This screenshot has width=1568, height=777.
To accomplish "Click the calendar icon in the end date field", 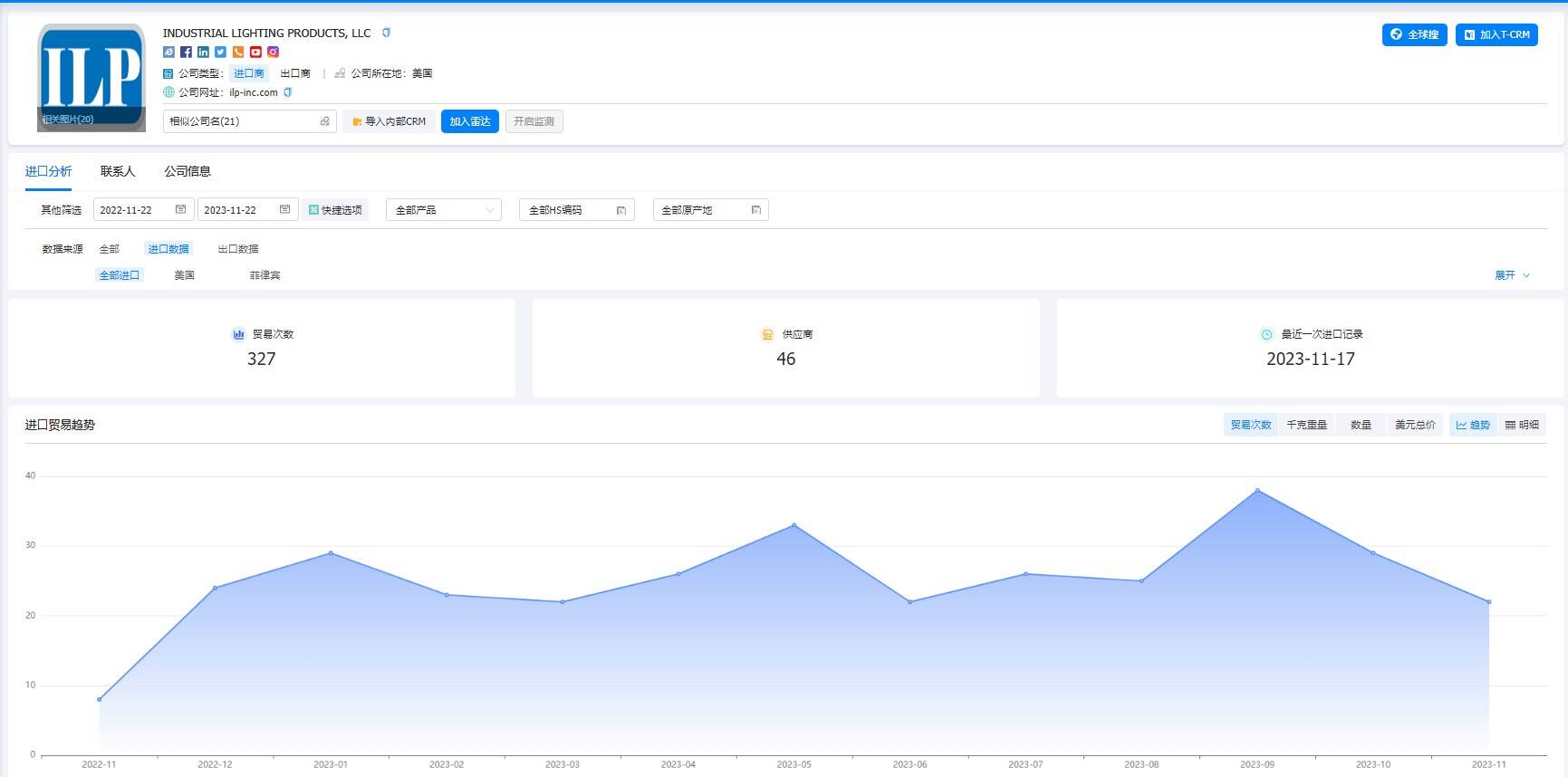I will tap(284, 210).
